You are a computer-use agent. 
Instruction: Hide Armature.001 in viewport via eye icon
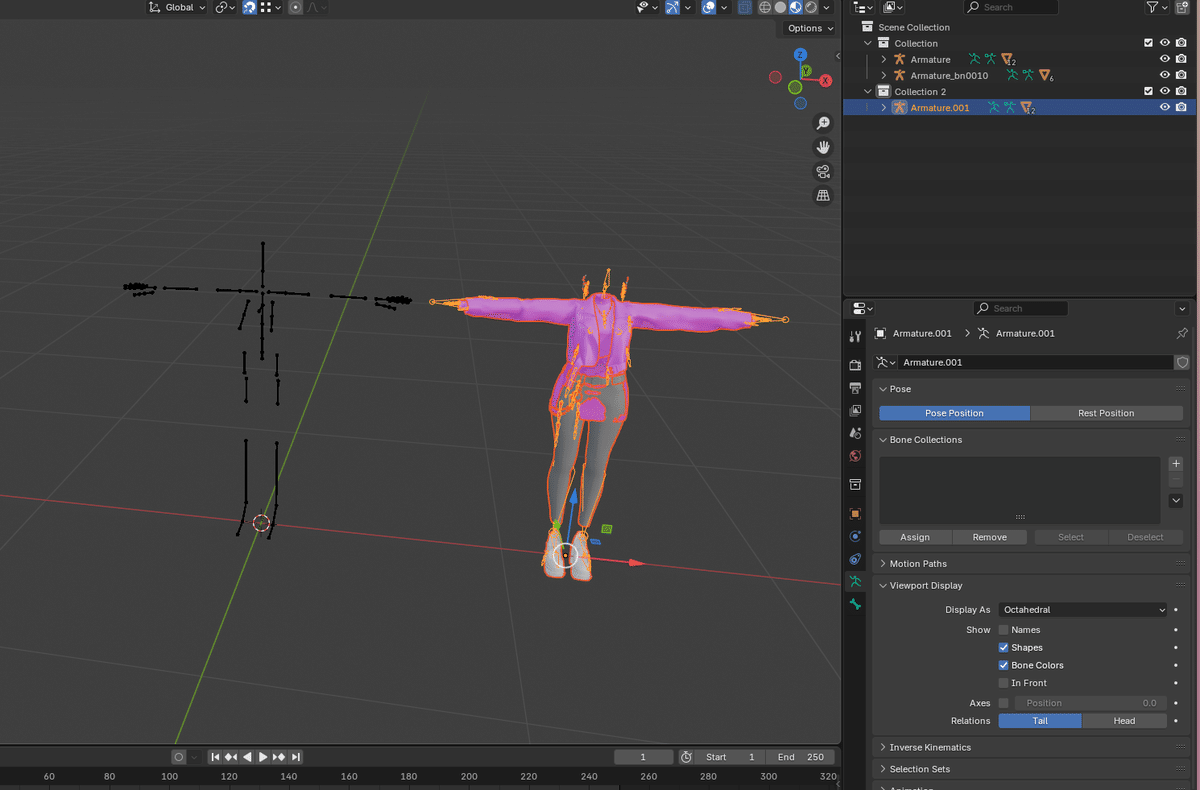click(1164, 107)
